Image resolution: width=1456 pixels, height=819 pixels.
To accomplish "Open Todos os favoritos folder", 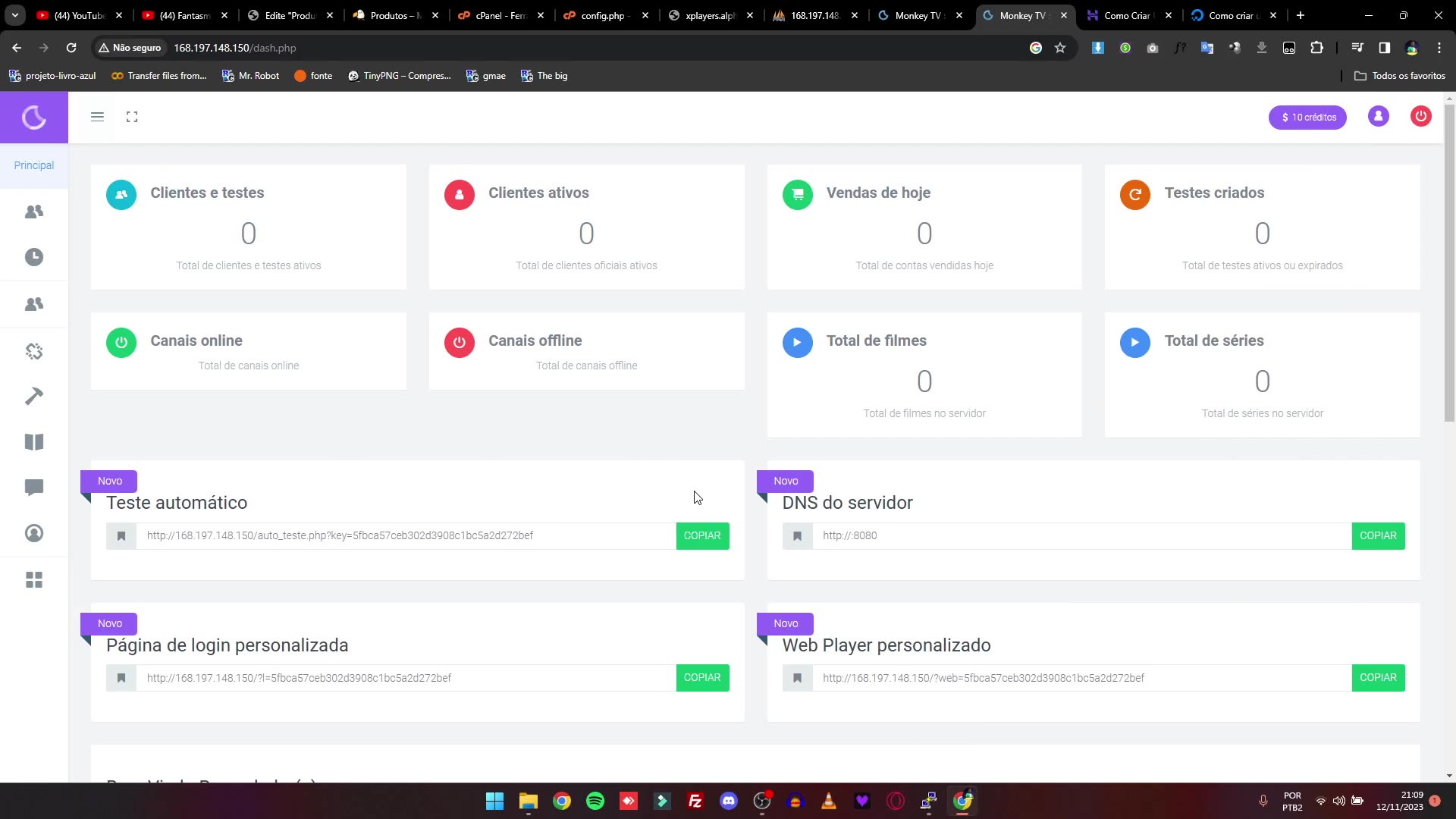I will coord(1400,75).
